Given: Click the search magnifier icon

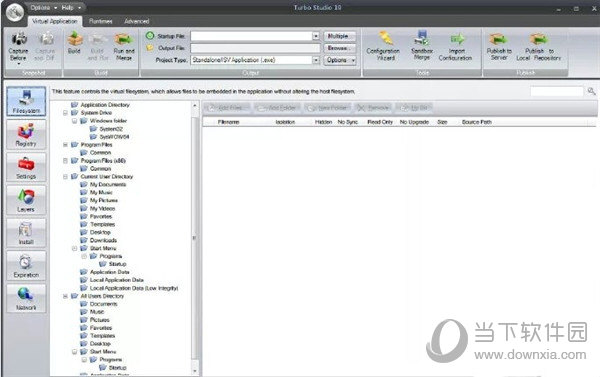Looking at the screenshot, I should (591, 91).
